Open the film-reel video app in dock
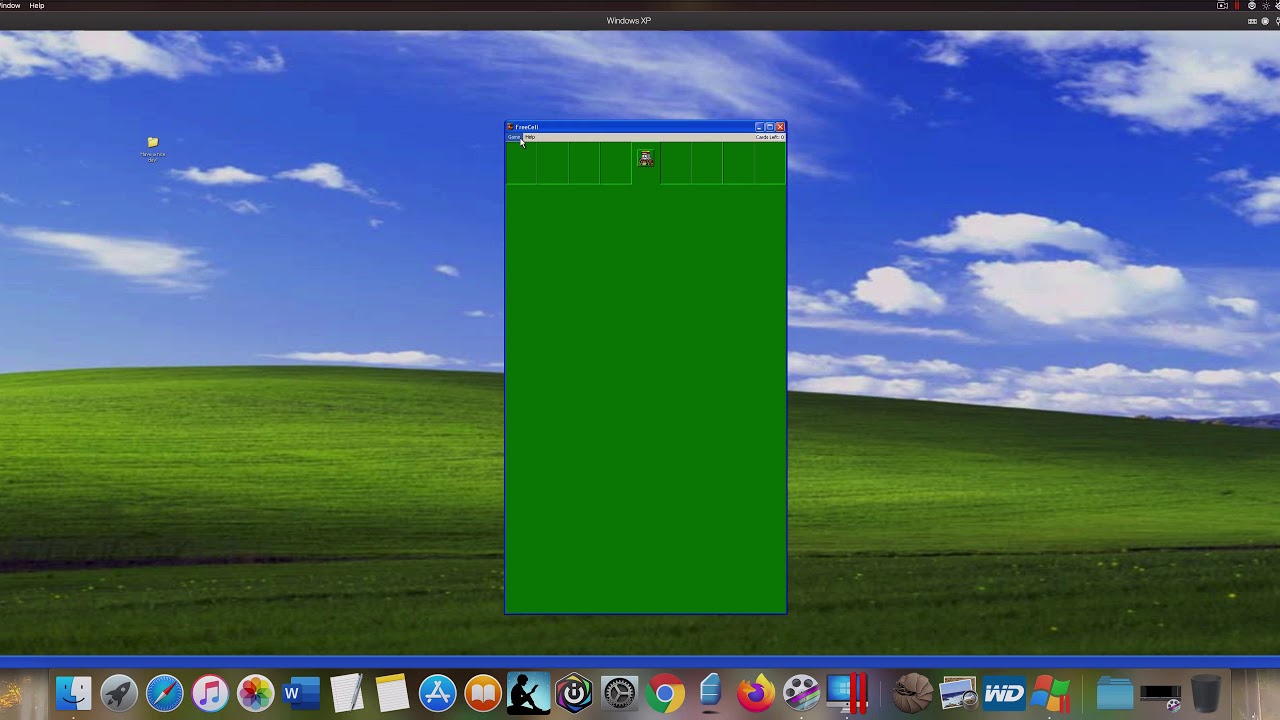Image resolution: width=1280 pixels, height=720 pixels. [x=801, y=693]
